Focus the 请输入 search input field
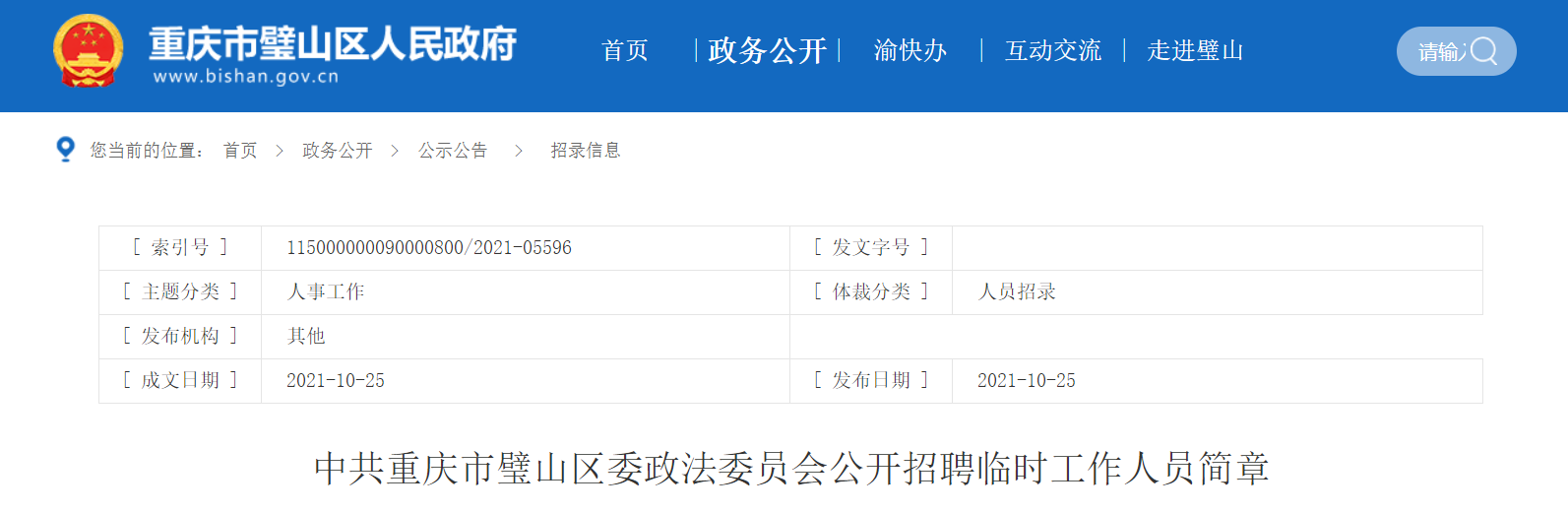 1456,51
